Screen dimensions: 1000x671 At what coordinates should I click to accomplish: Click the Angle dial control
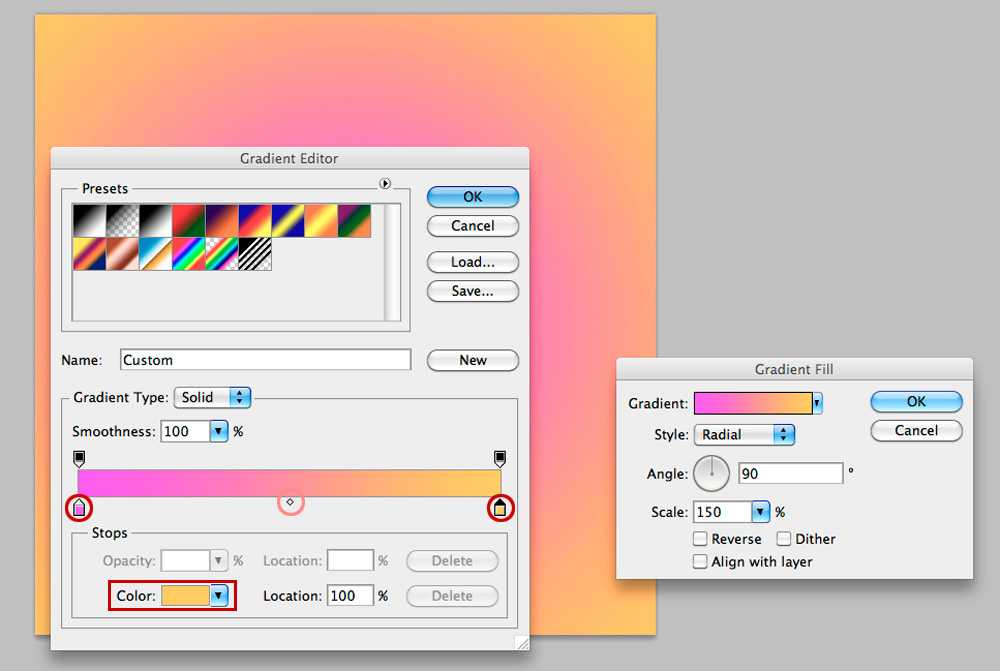711,474
